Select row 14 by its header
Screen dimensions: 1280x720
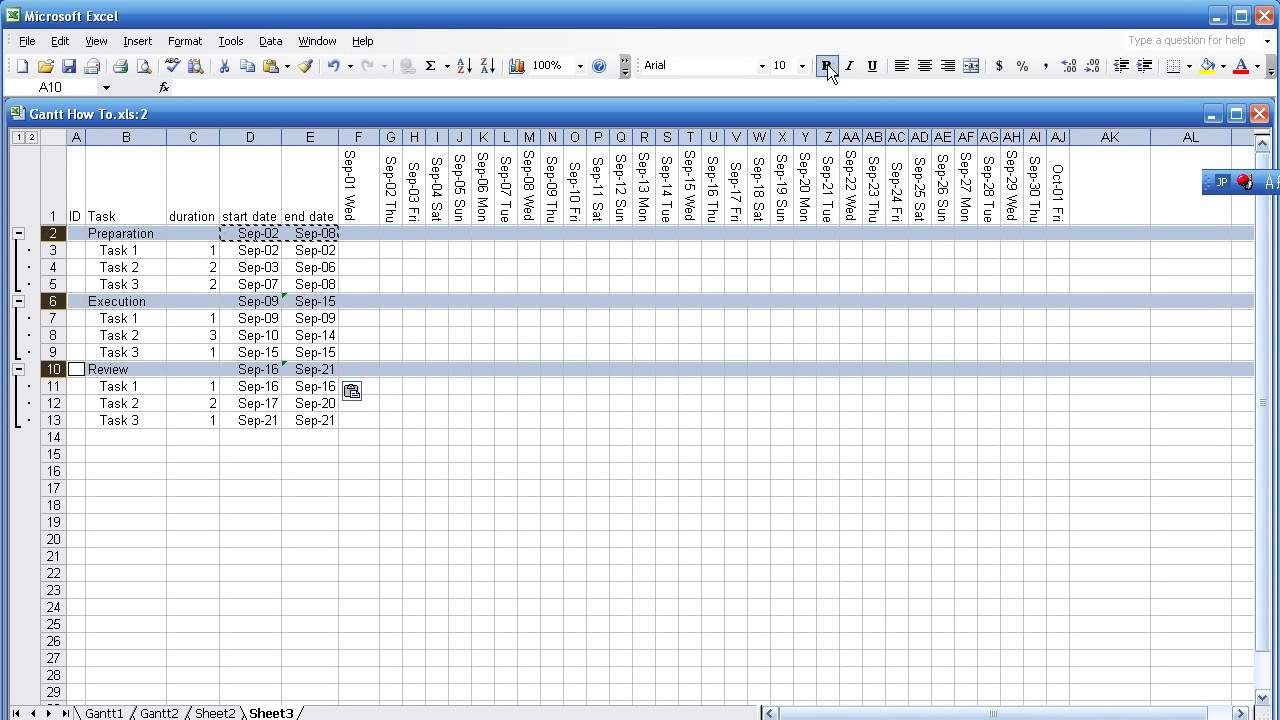(x=53, y=437)
